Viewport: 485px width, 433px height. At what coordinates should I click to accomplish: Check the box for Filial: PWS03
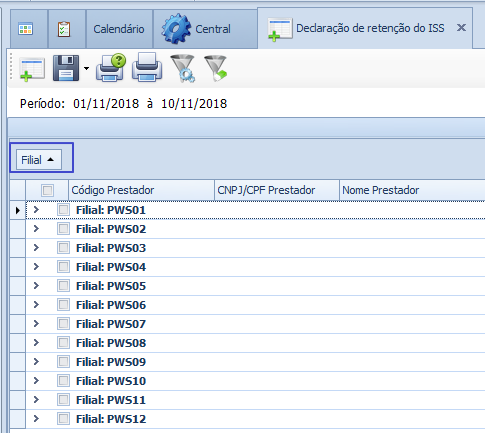coord(63,248)
